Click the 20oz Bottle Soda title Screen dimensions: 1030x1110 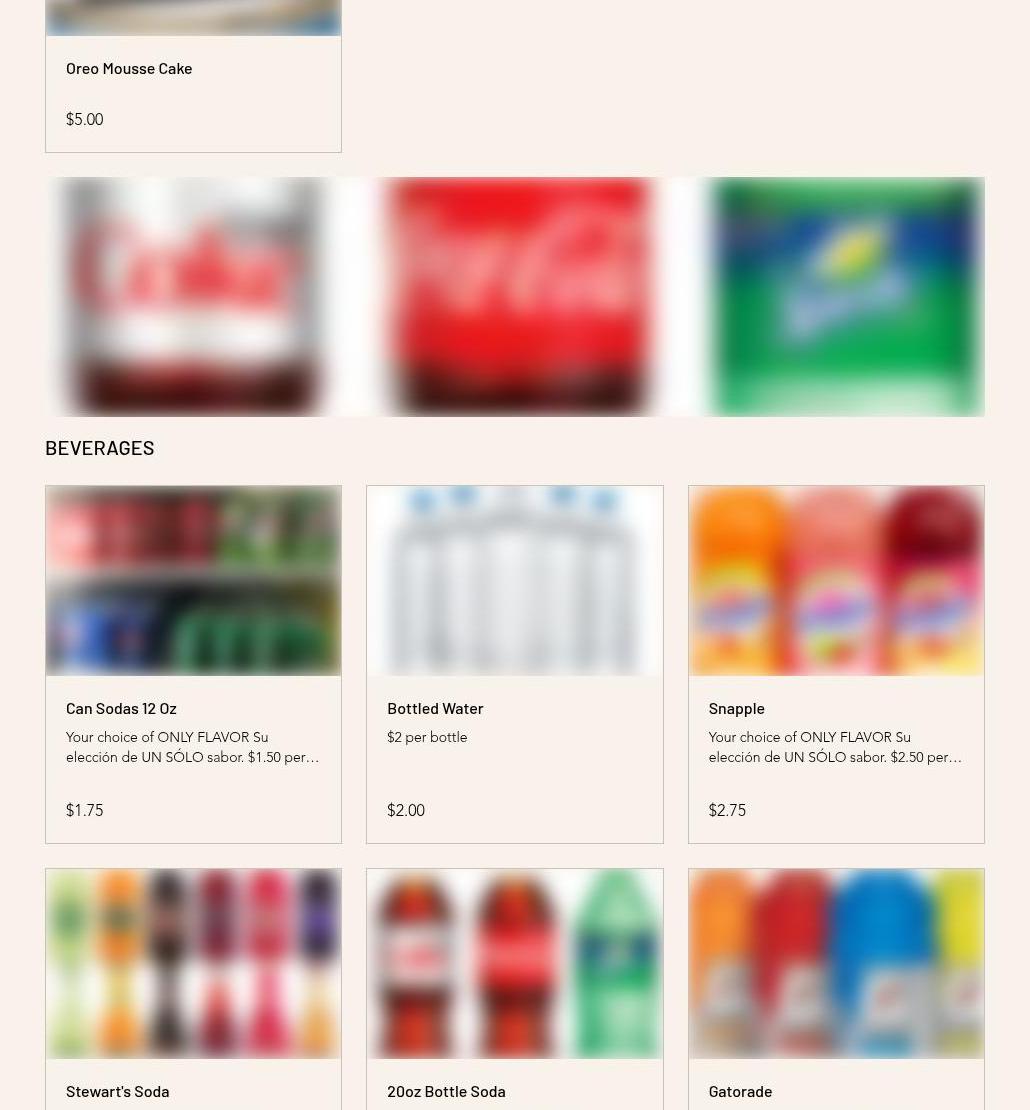(446, 1092)
